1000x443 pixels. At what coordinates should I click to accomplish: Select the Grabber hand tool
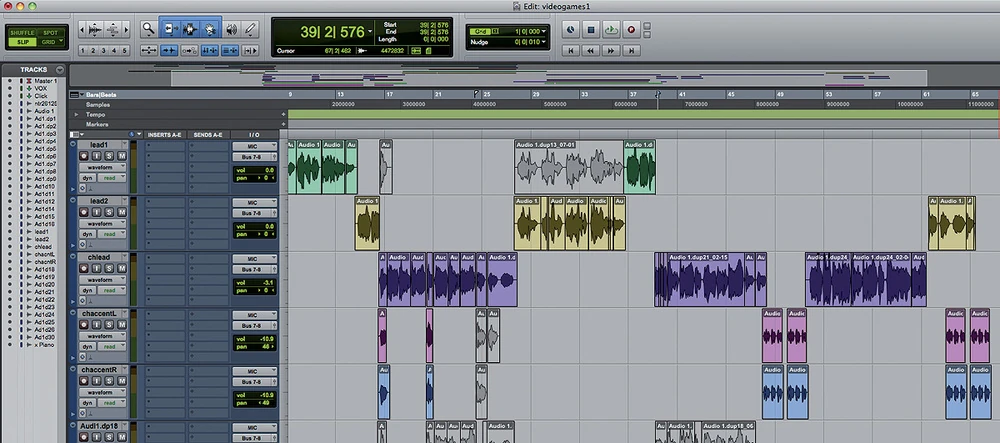210,29
